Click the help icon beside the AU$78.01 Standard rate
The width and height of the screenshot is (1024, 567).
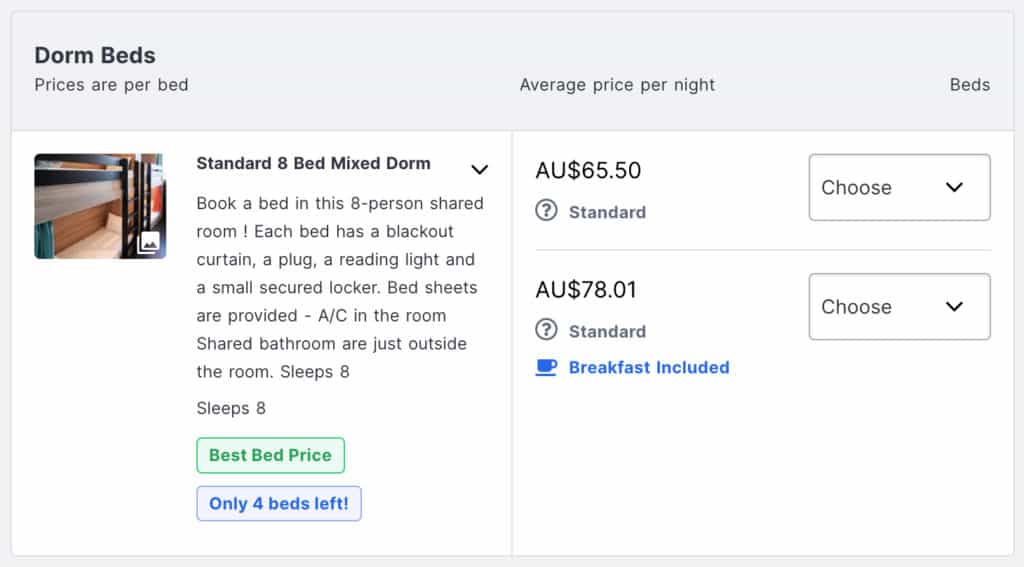tap(546, 330)
